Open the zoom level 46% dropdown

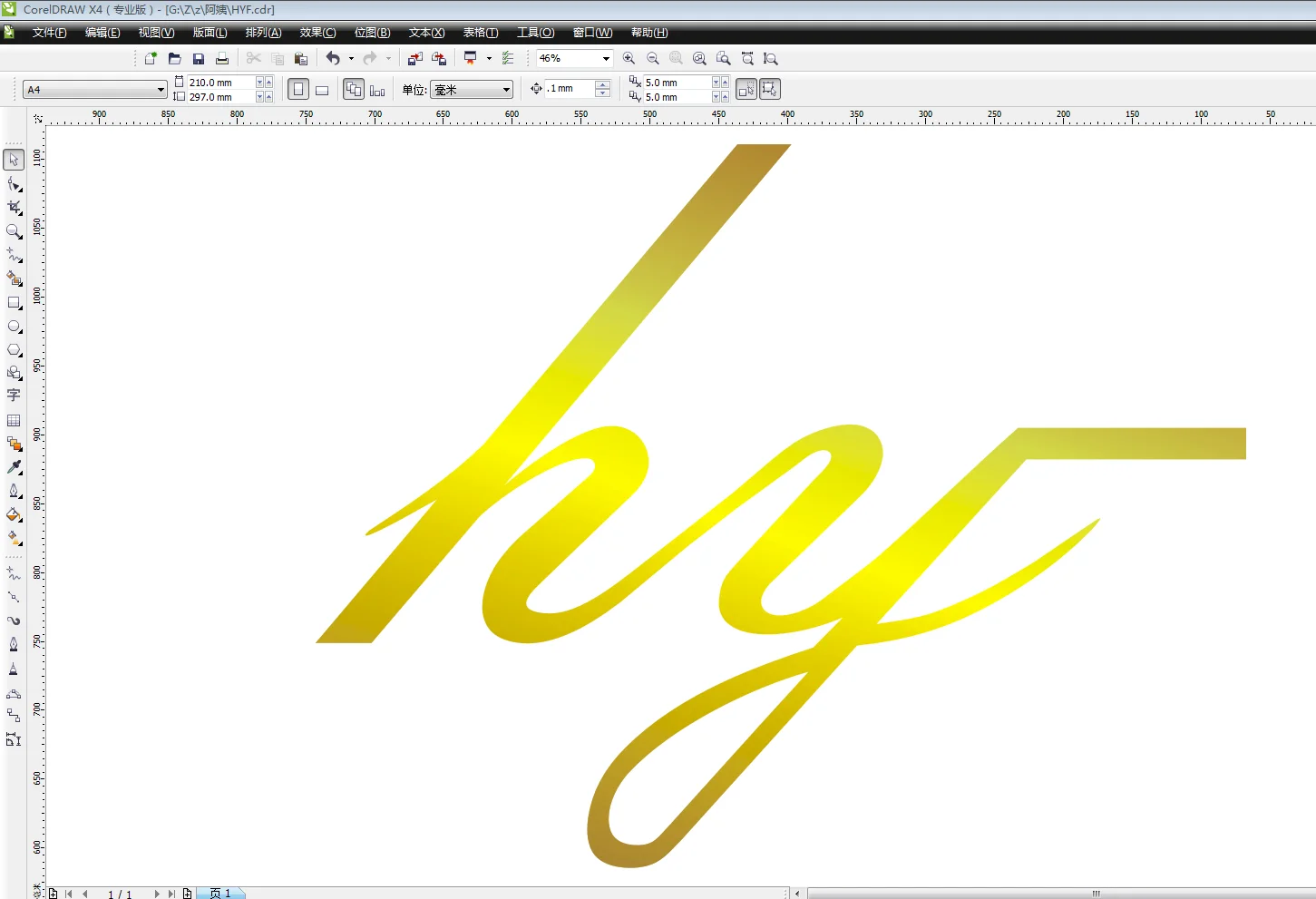click(606, 59)
